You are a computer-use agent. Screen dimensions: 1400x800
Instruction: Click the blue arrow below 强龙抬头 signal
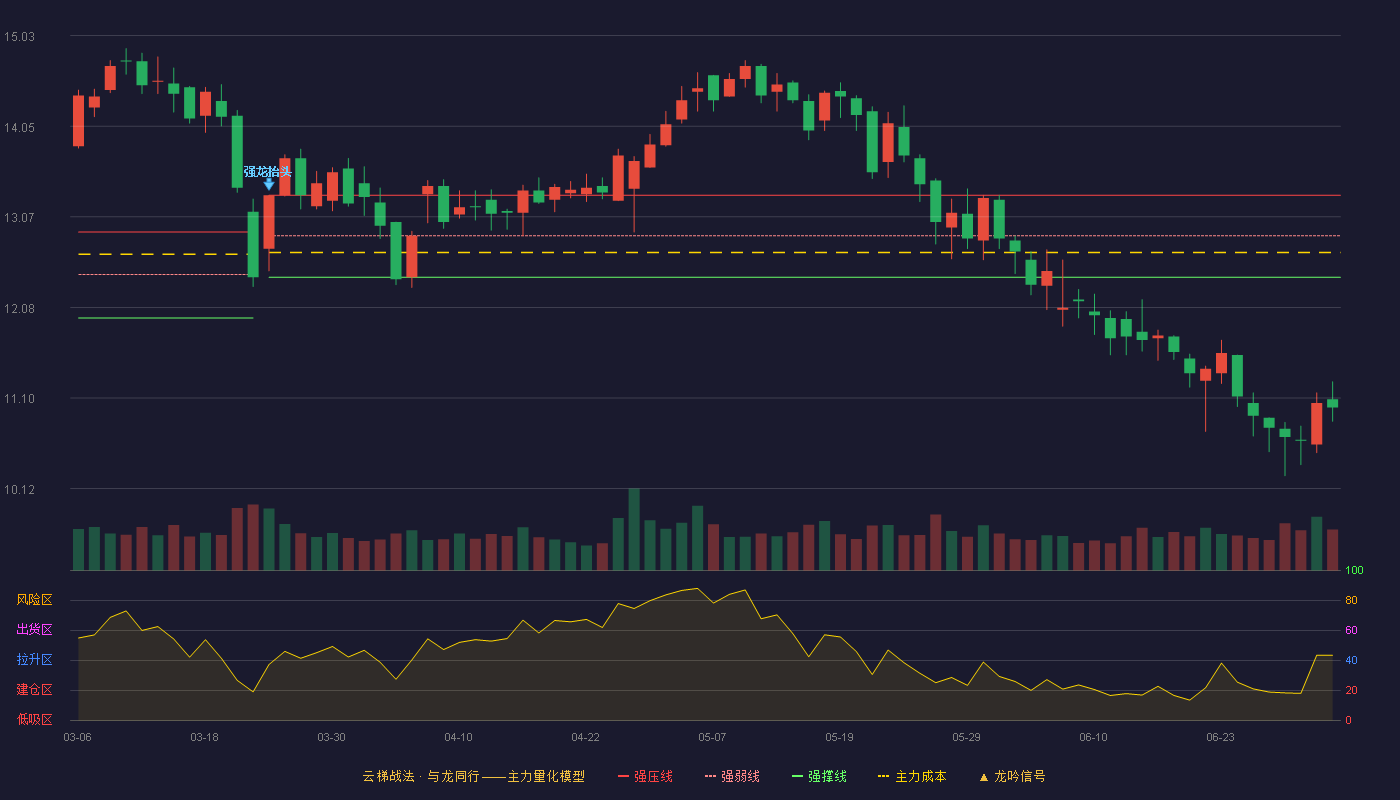tap(269, 184)
